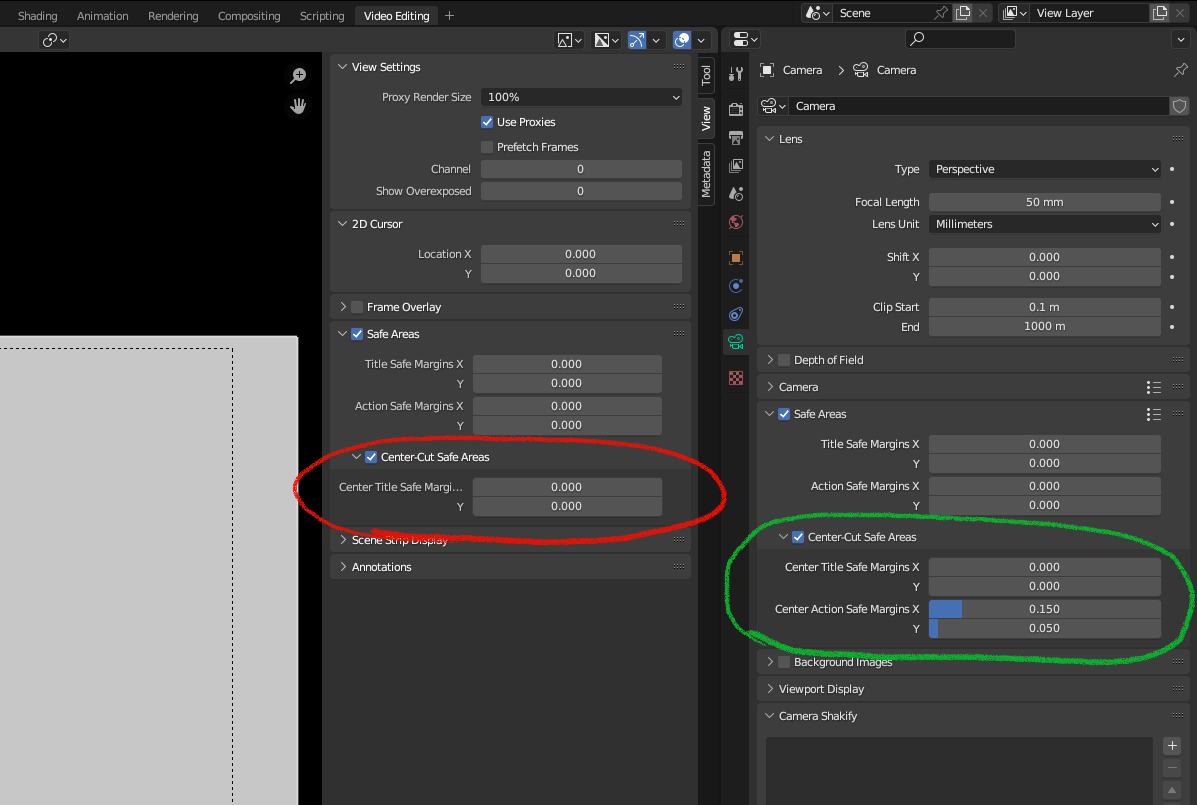Image resolution: width=1197 pixels, height=805 pixels.
Task: Click the plus button in Camera Shakify panel
Action: click(x=1171, y=745)
